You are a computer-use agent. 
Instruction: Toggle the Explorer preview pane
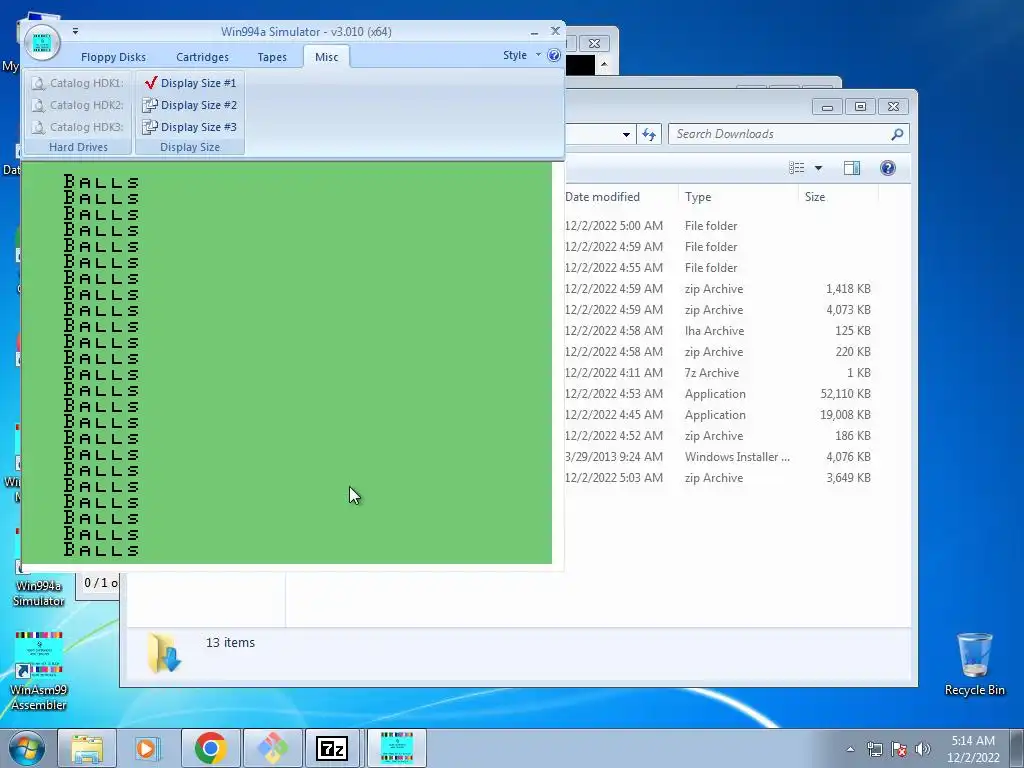coord(852,168)
